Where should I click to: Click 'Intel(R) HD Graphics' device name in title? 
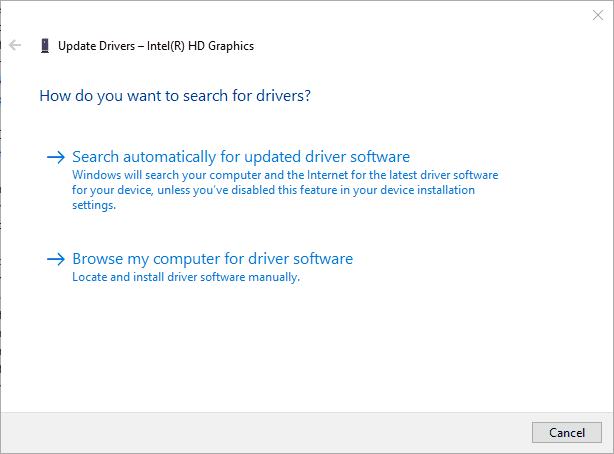tap(200, 46)
